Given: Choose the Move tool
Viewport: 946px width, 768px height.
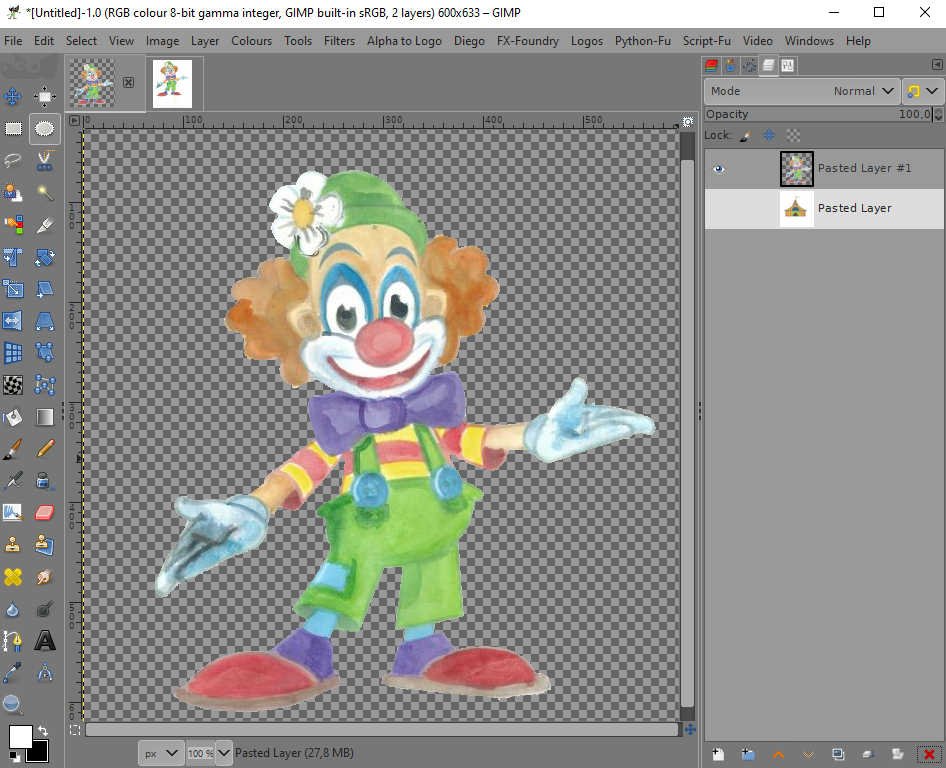Looking at the screenshot, I should 13,96.
